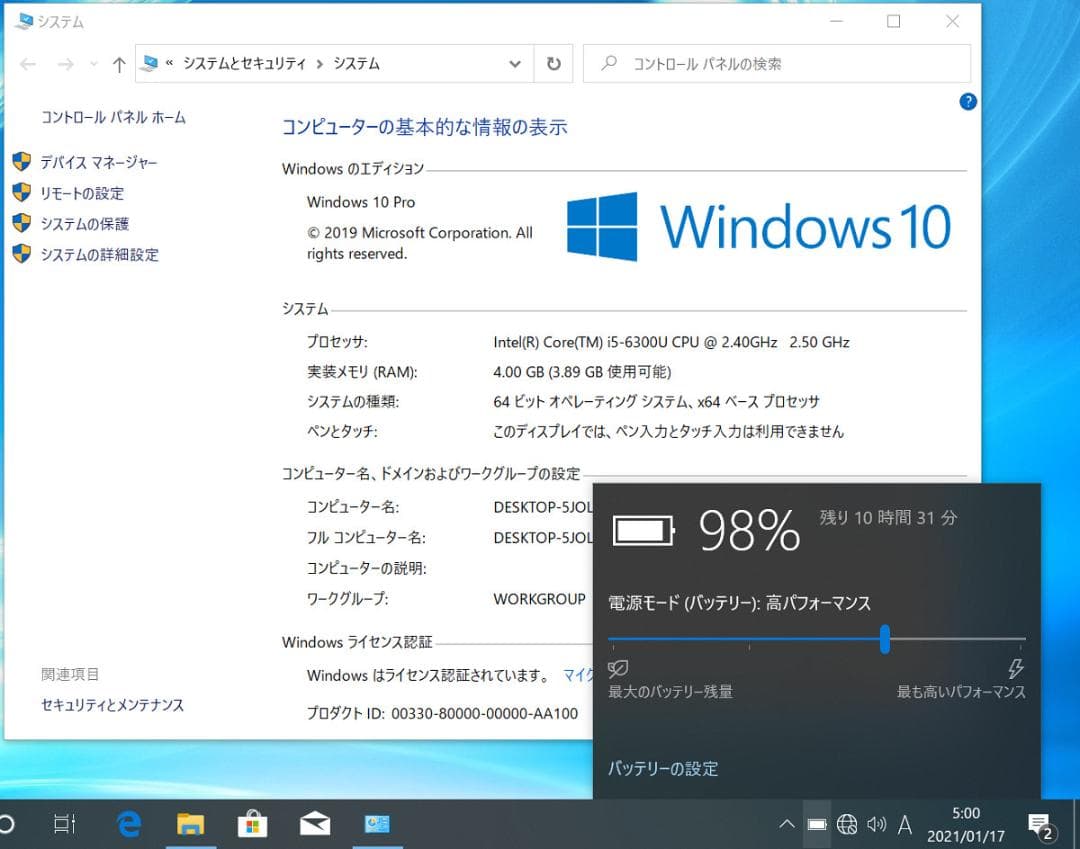Launch Microsoft Store from the taskbar
Viewport: 1080px width, 849px height.
252,824
